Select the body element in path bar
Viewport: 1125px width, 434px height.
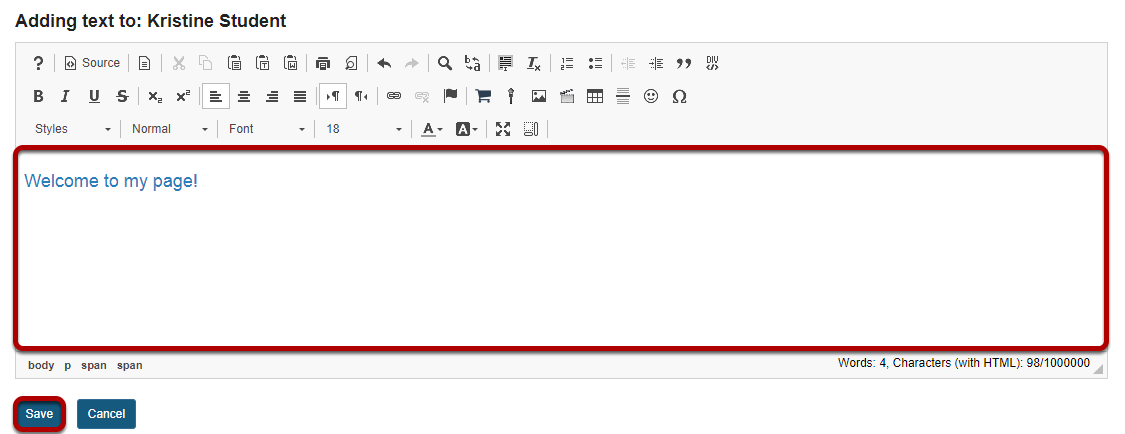coord(41,365)
